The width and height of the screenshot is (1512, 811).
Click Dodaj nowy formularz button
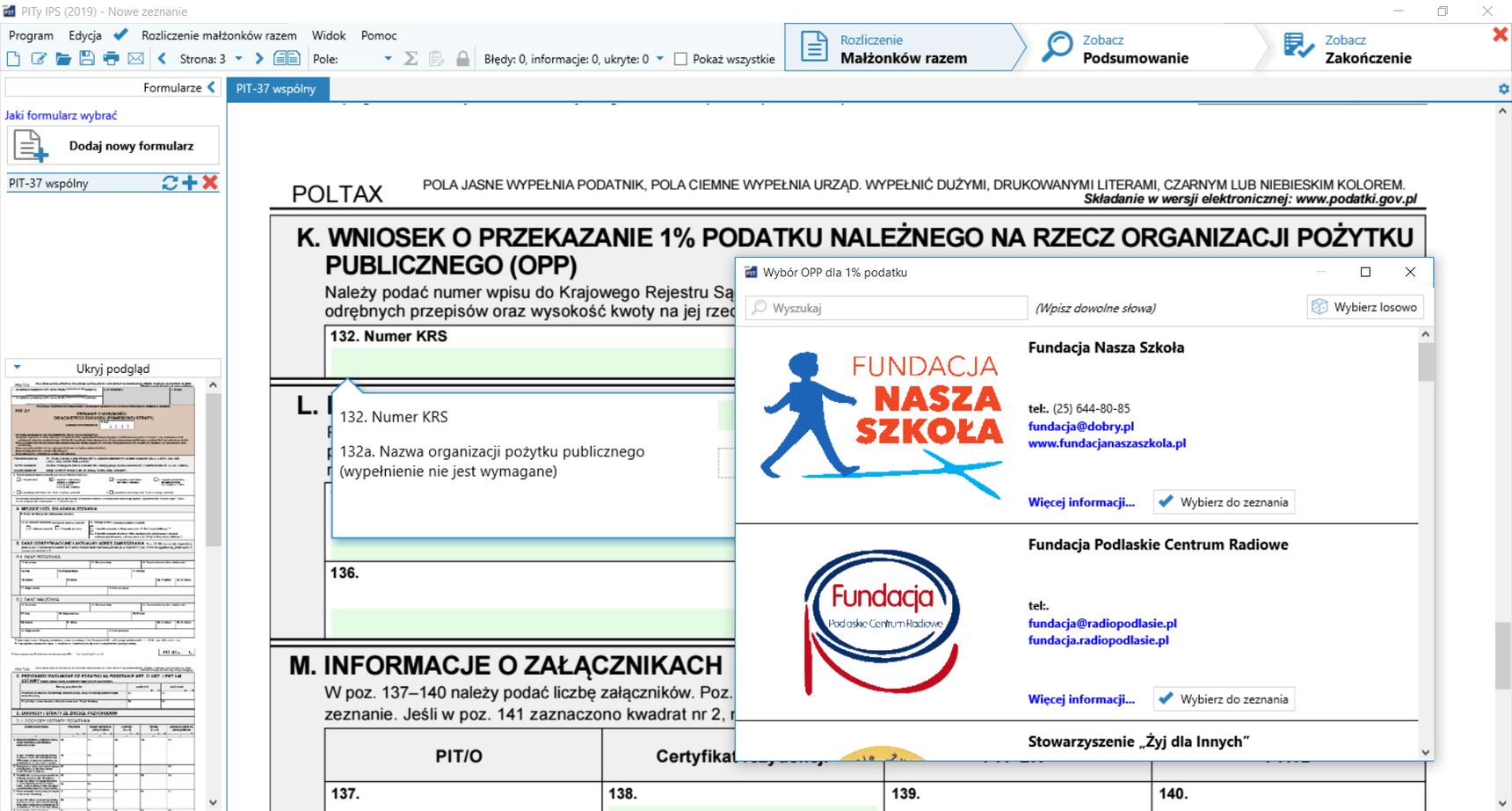113,146
